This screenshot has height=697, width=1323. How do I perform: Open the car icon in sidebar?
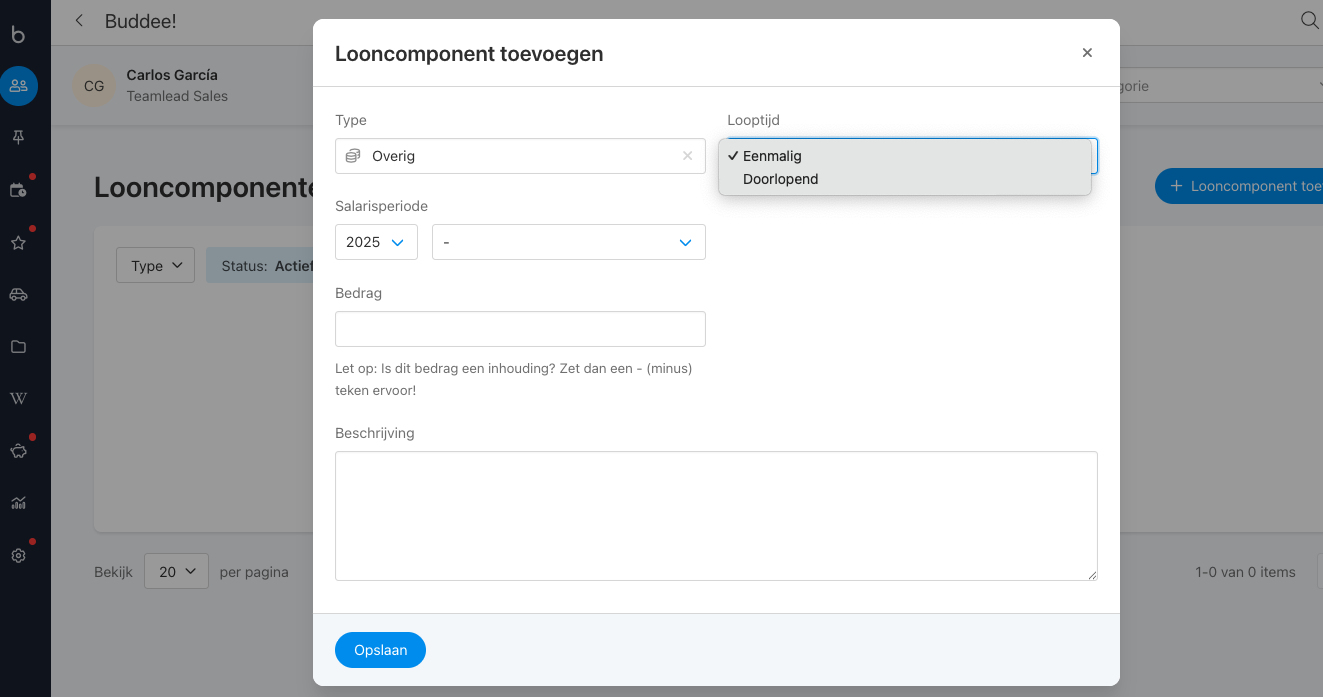[x=18, y=294]
